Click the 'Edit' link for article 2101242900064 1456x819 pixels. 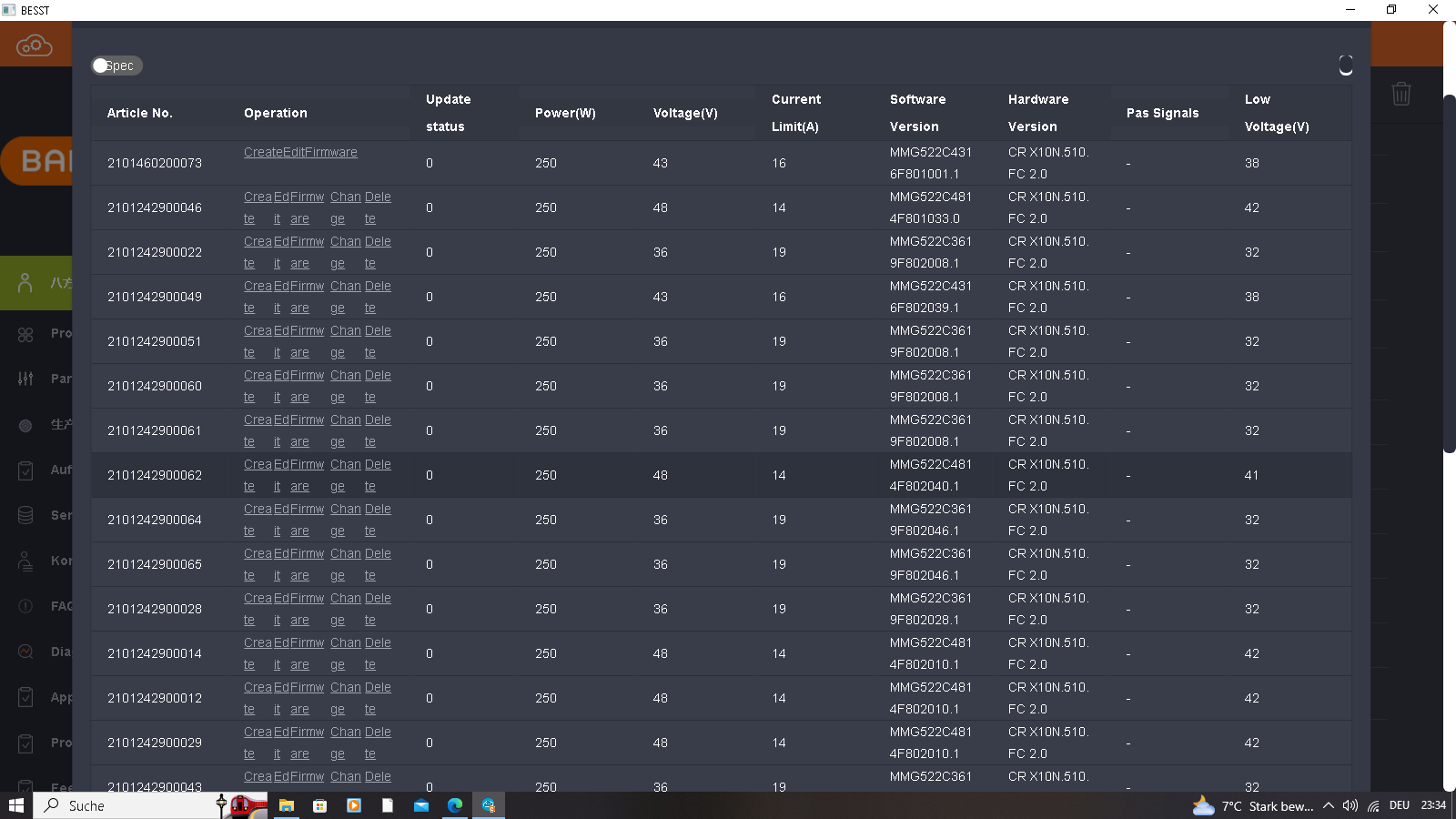(280, 520)
